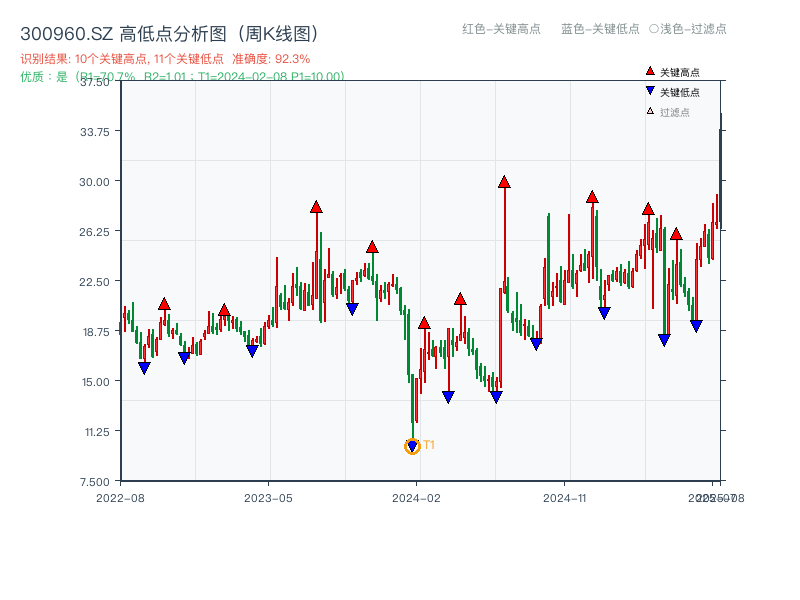
Task: Click the 30.00 y-axis label
Action: 94,182
